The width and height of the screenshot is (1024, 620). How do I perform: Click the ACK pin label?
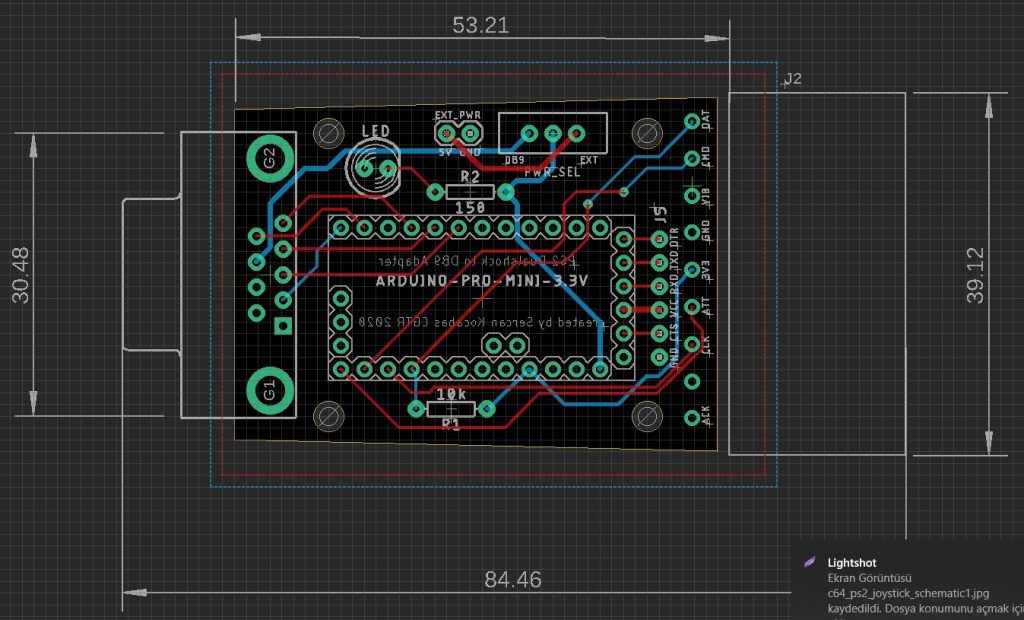click(706, 416)
